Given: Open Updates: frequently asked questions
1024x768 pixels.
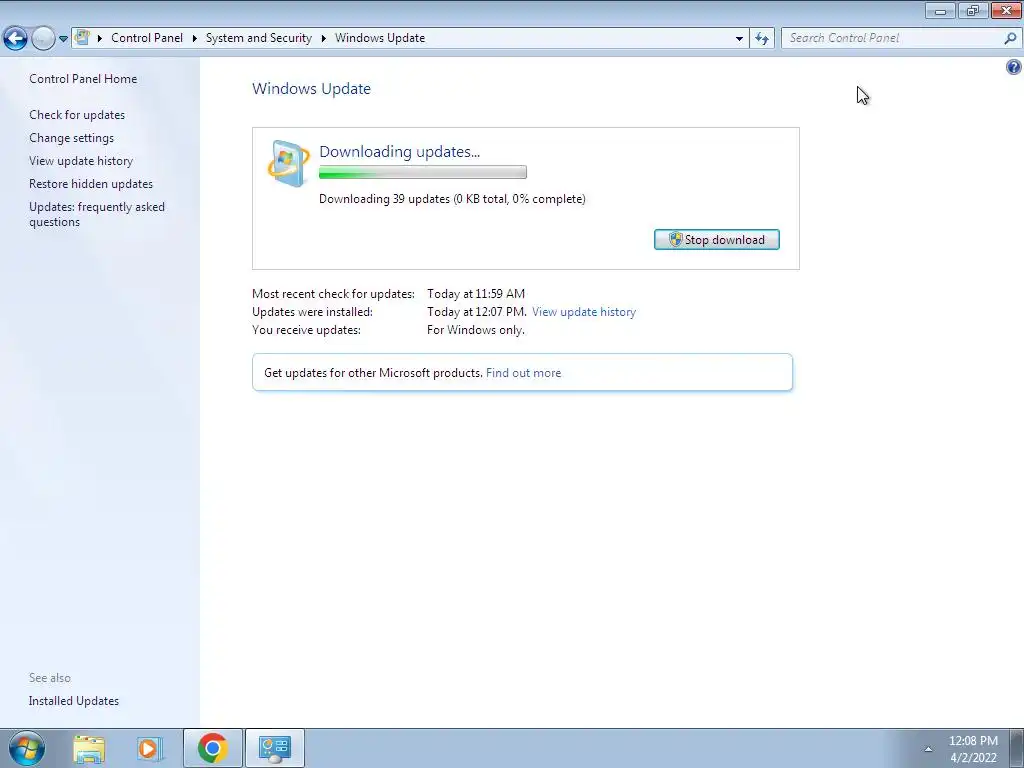Looking at the screenshot, I should [97, 214].
